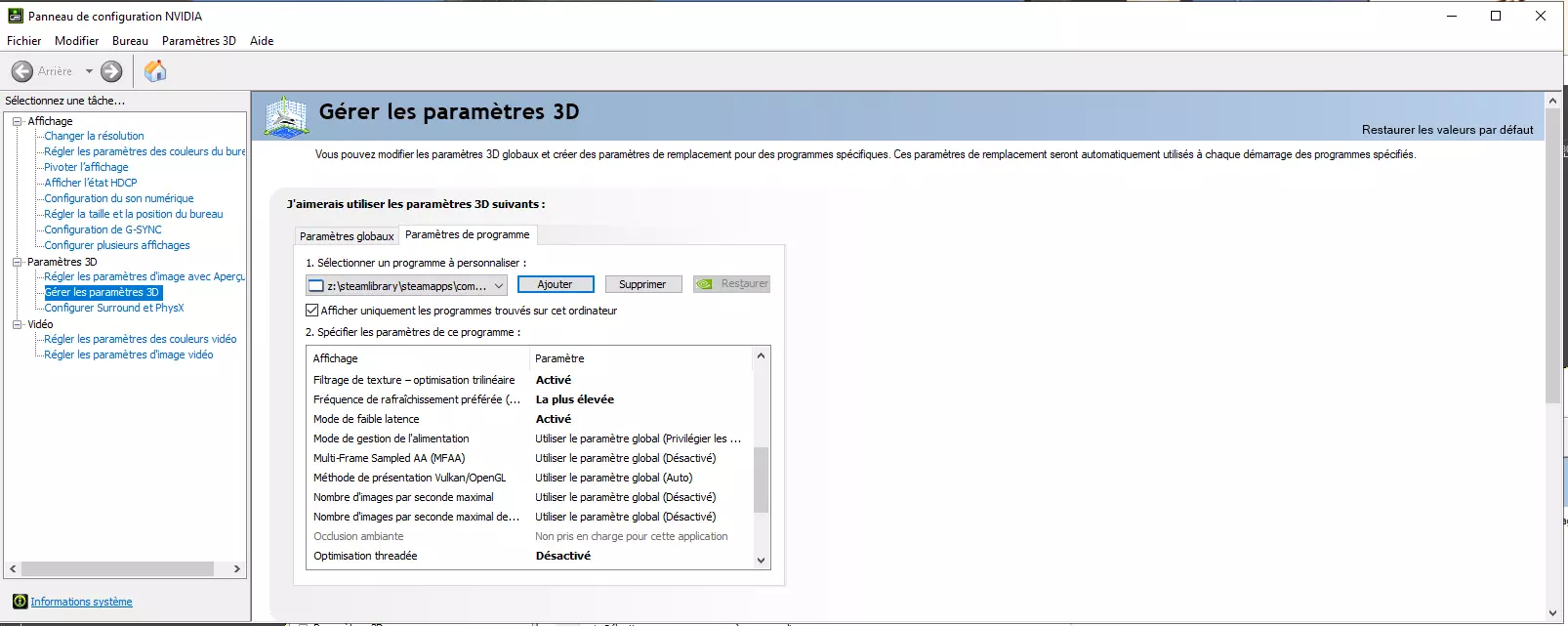Click settings list scroll down arrow
The width and height of the screenshot is (1568, 626).
[762, 561]
